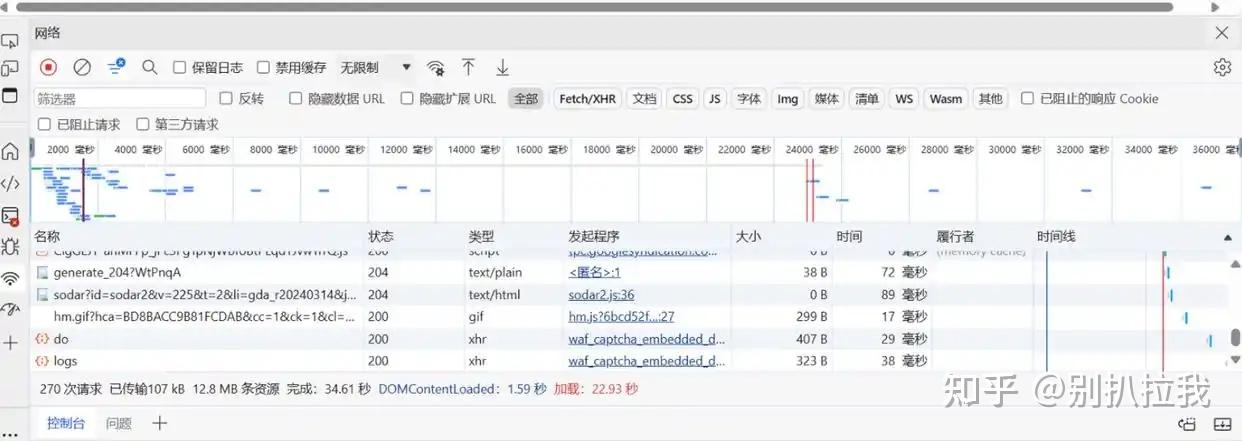
Task: Sort by 时间线 column arrow
Action: click(x=1228, y=237)
